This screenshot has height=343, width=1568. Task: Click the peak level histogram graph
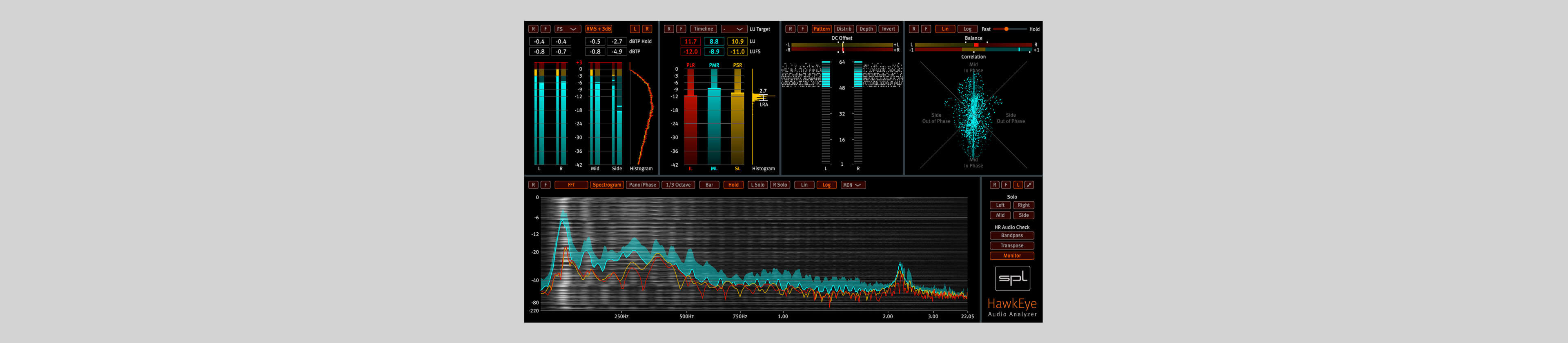point(641,113)
